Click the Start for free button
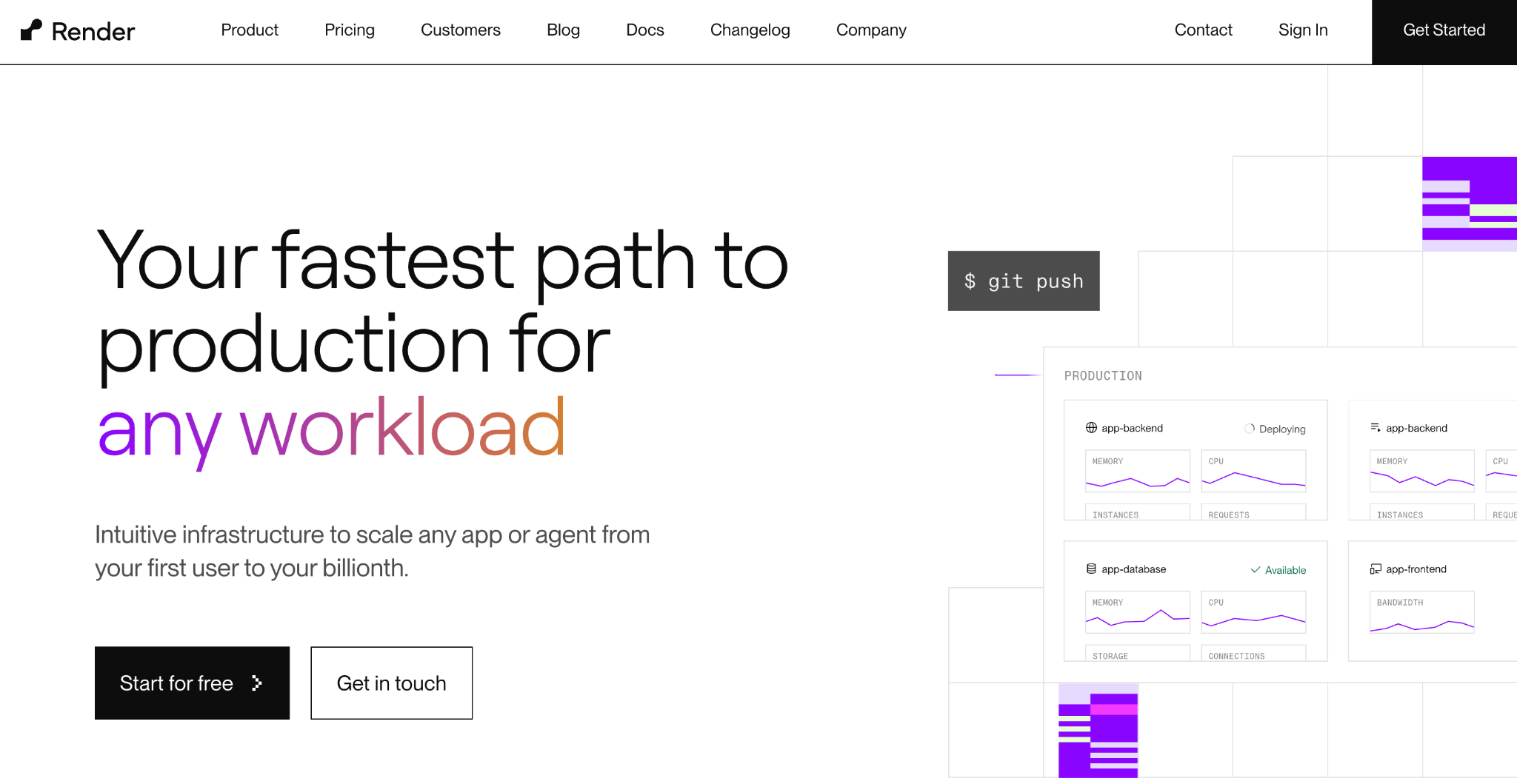The width and height of the screenshot is (1517, 784). coord(191,683)
